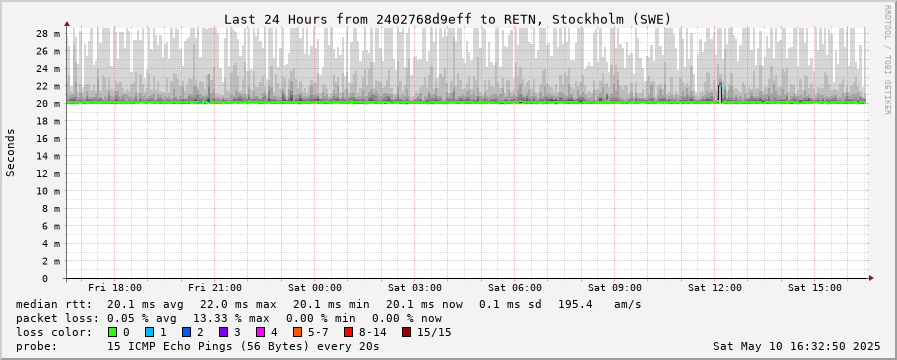Image resolution: width=897 pixels, height=360 pixels.
Task: Click the red arrow at the top of the Y axis
Action: [67, 24]
